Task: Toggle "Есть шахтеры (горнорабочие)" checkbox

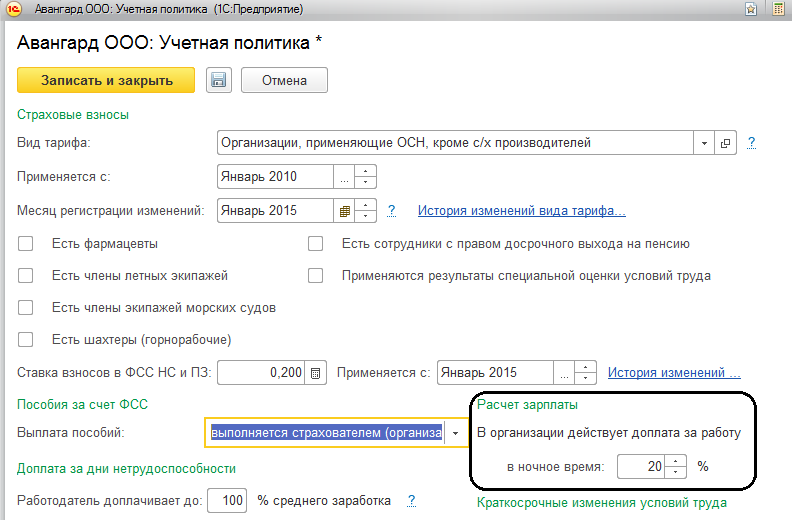Action: click(26, 339)
